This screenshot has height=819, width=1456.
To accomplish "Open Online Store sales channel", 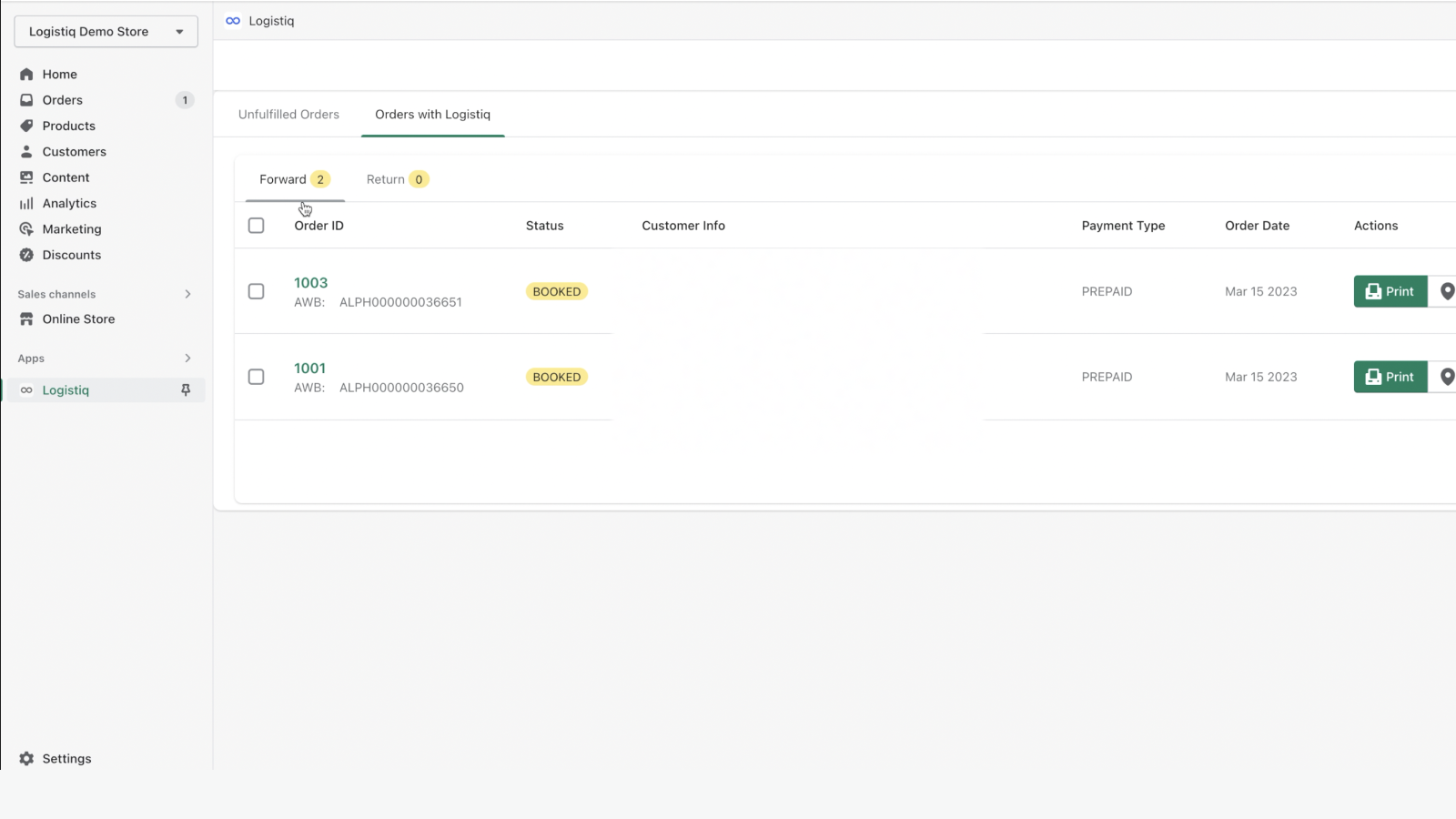I will pos(79,319).
